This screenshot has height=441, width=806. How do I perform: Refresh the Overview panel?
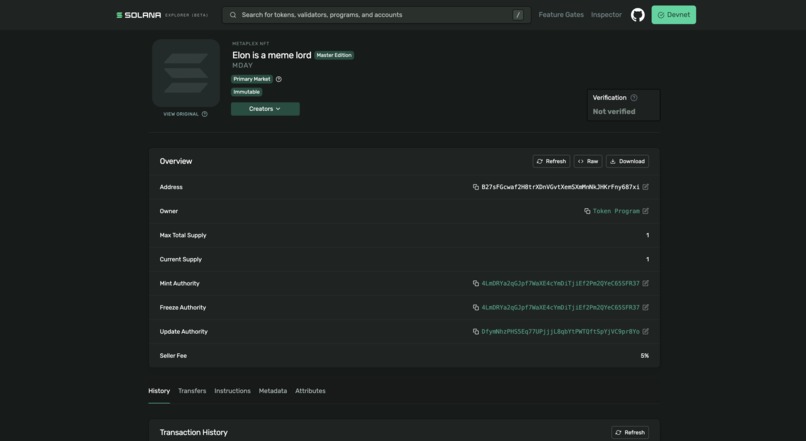click(551, 161)
